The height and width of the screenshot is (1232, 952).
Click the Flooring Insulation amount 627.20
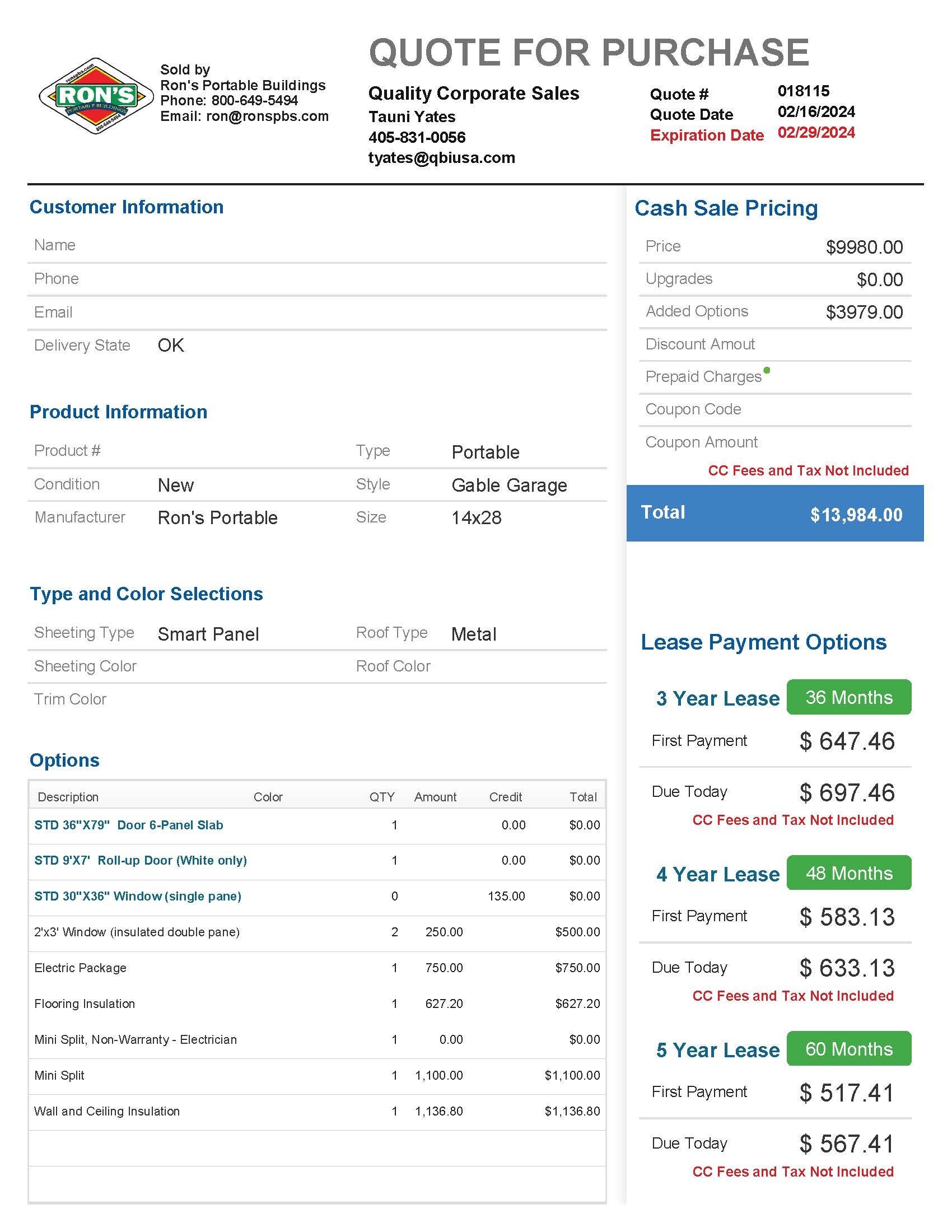pos(444,1004)
